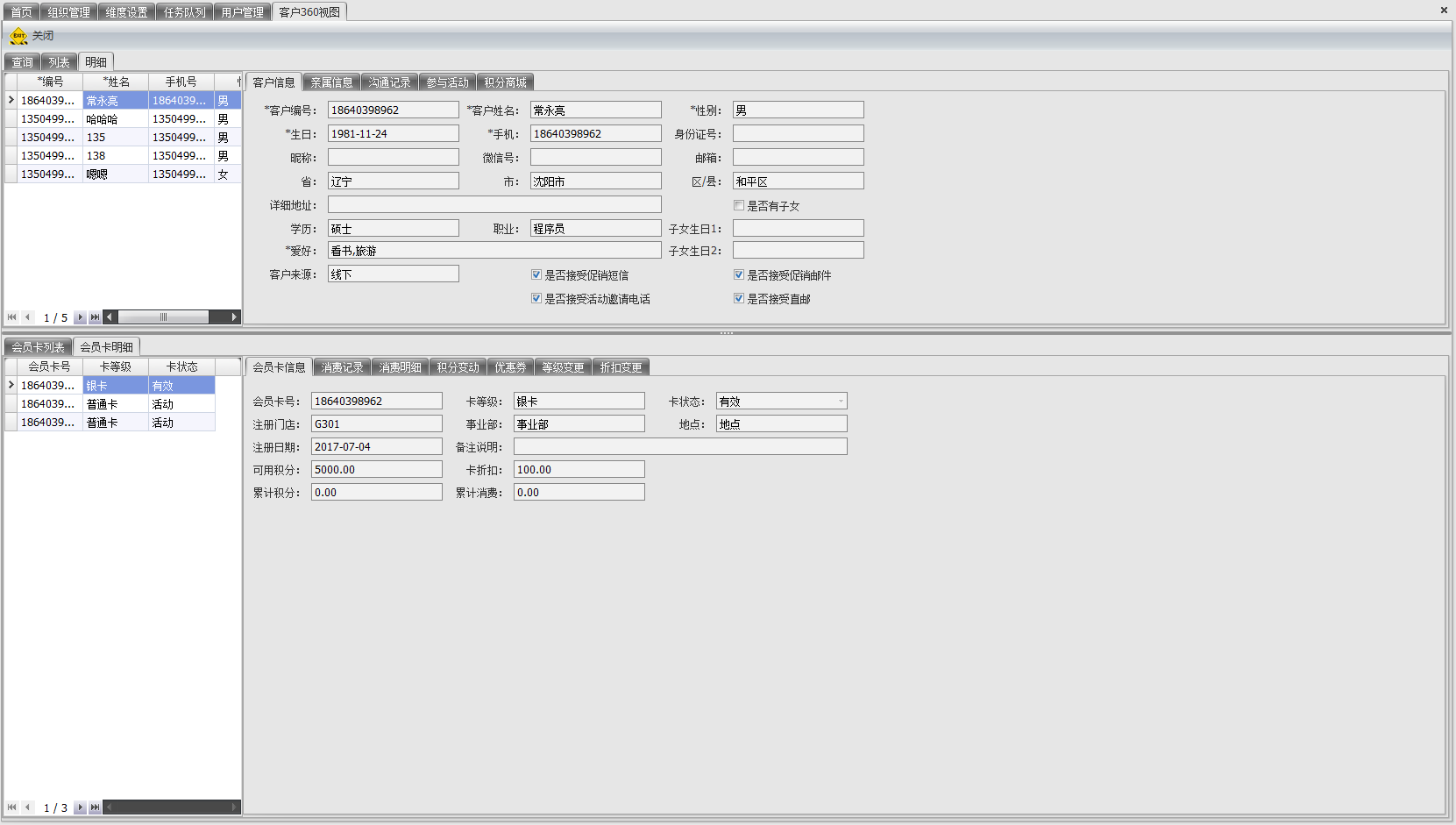The height and width of the screenshot is (825, 1456).
Task: Click the 身份证号 input field
Action: 799,133
